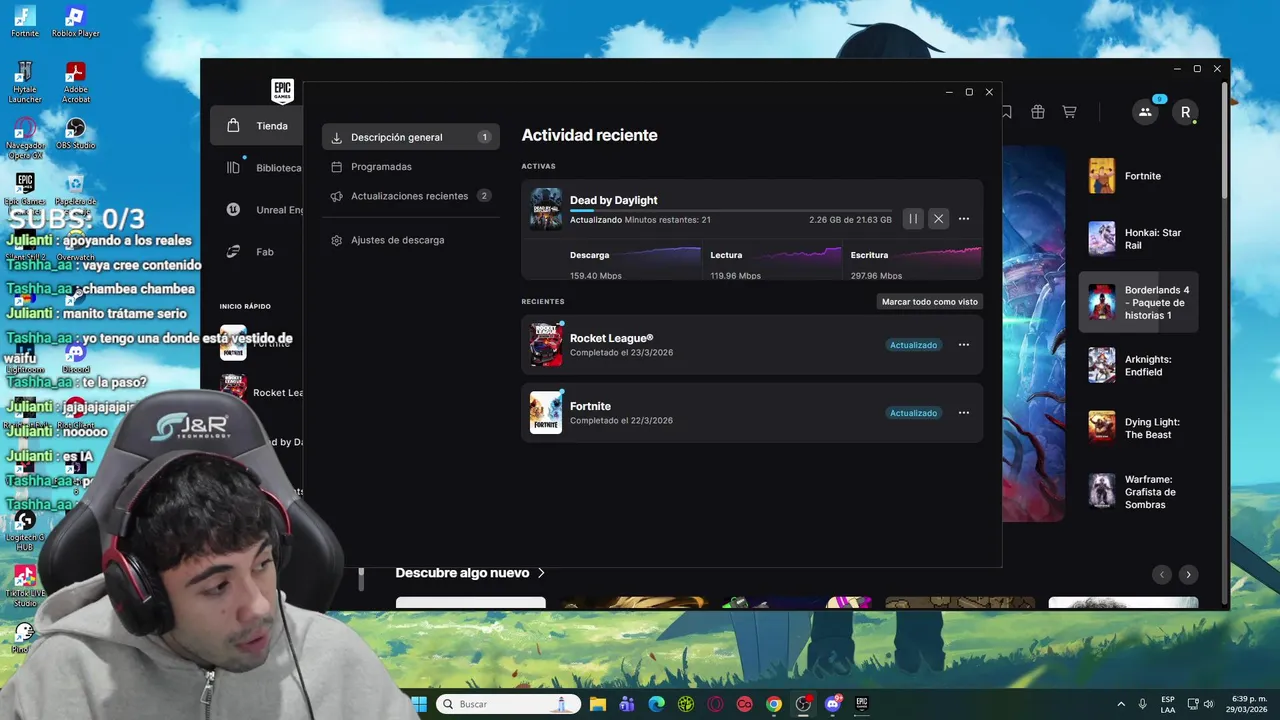Cancel the Dead by Daylight update

click(938, 218)
